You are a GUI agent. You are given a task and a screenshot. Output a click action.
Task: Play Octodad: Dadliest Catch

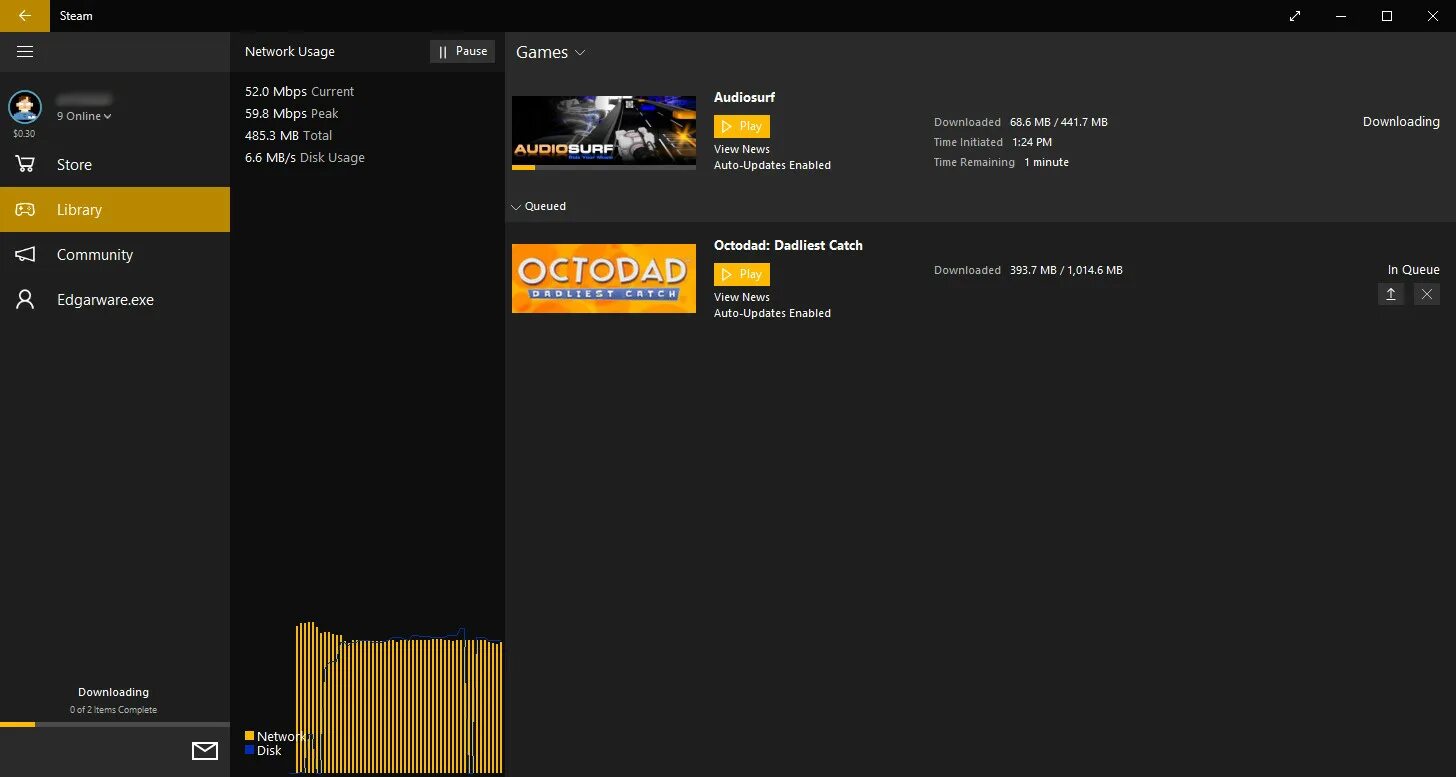click(742, 275)
